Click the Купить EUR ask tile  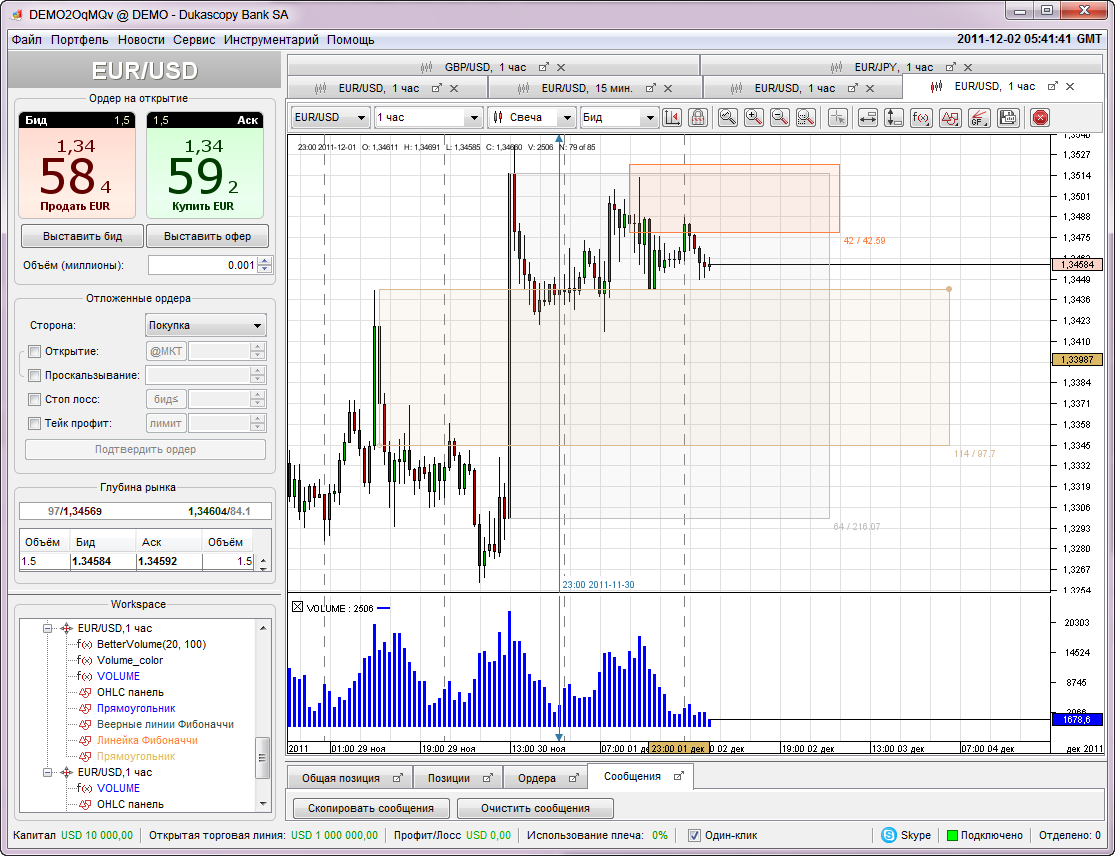point(205,165)
